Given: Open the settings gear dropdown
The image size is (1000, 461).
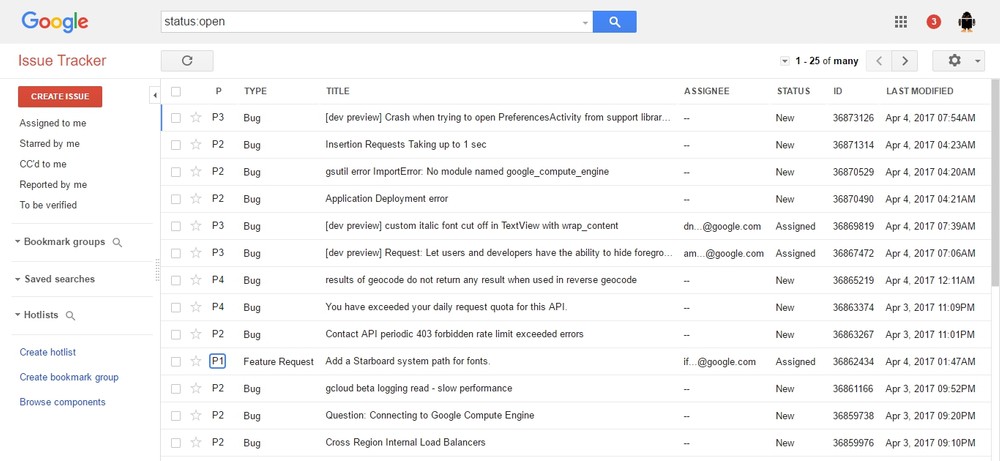Looking at the screenshot, I should point(959,61).
